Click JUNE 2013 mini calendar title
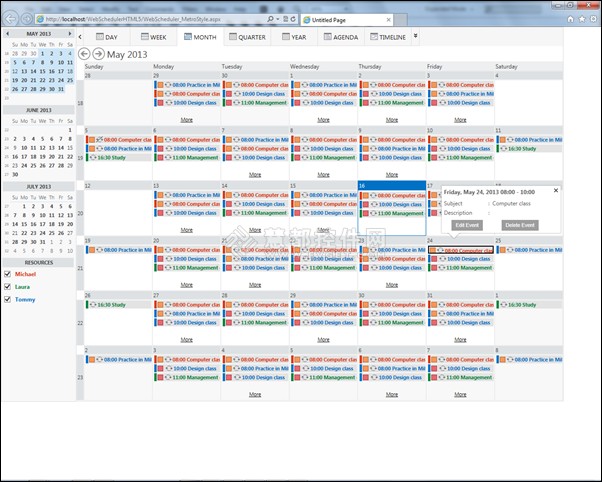The height and width of the screenshot is (482, 602). coord(38,110)
